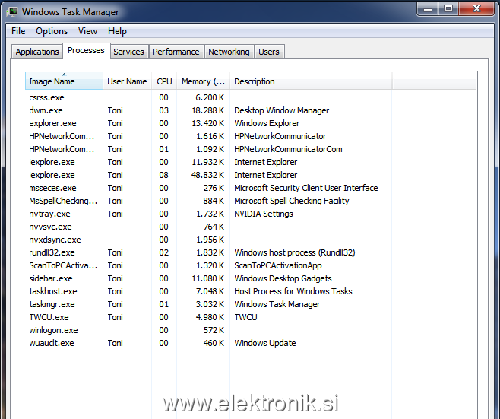Select the nvvsvc.exe process
The image size is (500, 419).
tap(250, 227)
